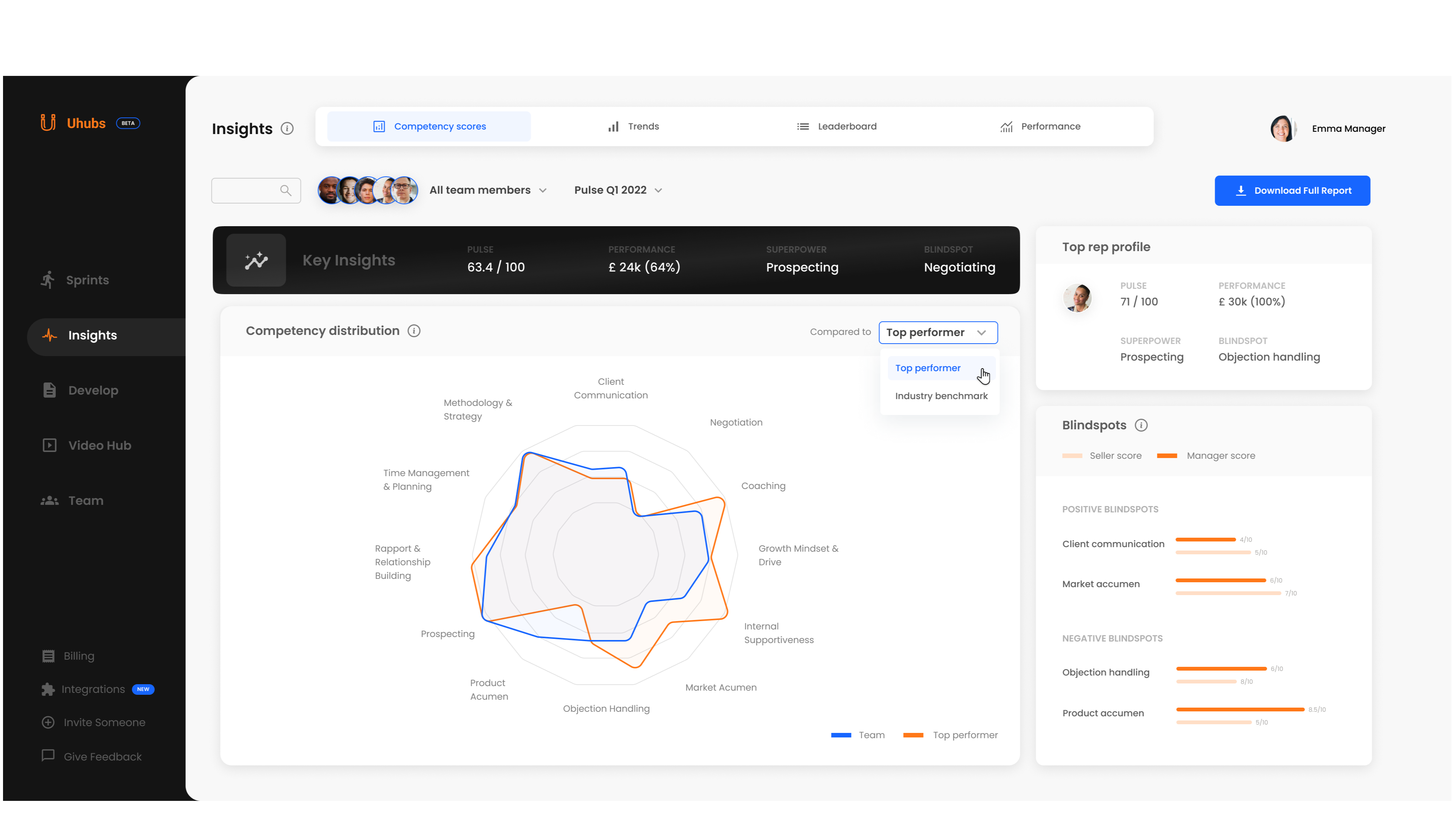Click the Blindspots info icon
Viewport: 1456px width, 819px height.
click(1141, 425)
